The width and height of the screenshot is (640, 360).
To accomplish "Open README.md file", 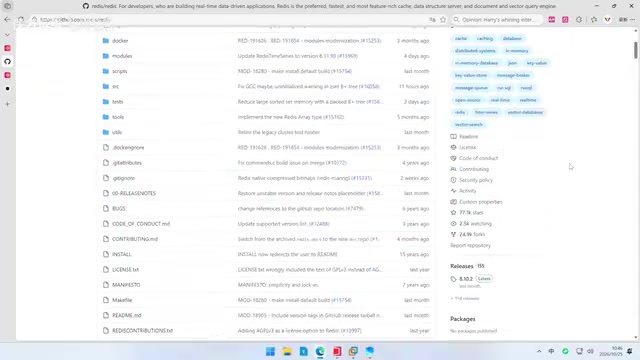I will [x=127, y=316].
